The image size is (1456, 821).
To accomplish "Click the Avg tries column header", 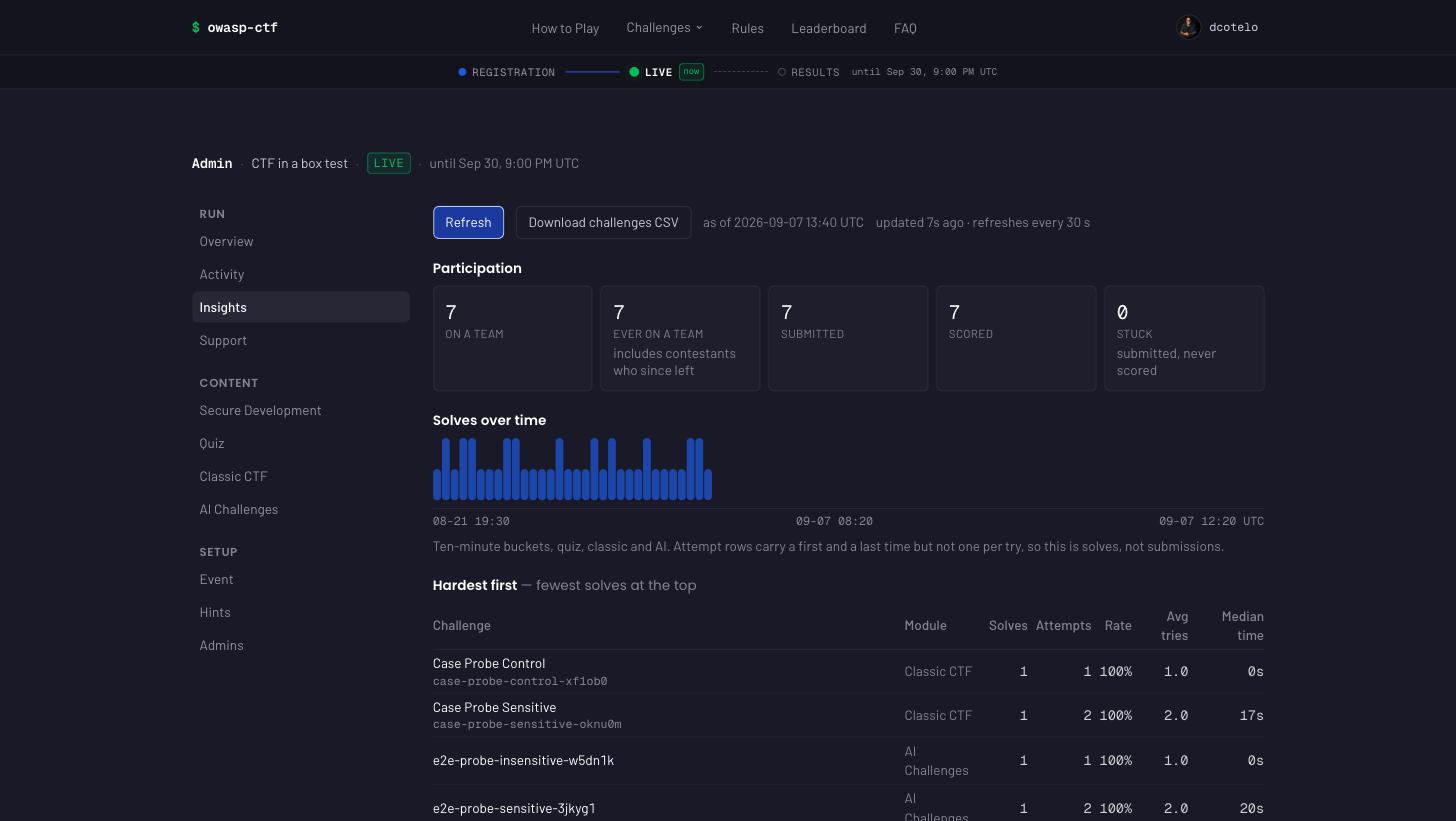I will coord(1176,626).
